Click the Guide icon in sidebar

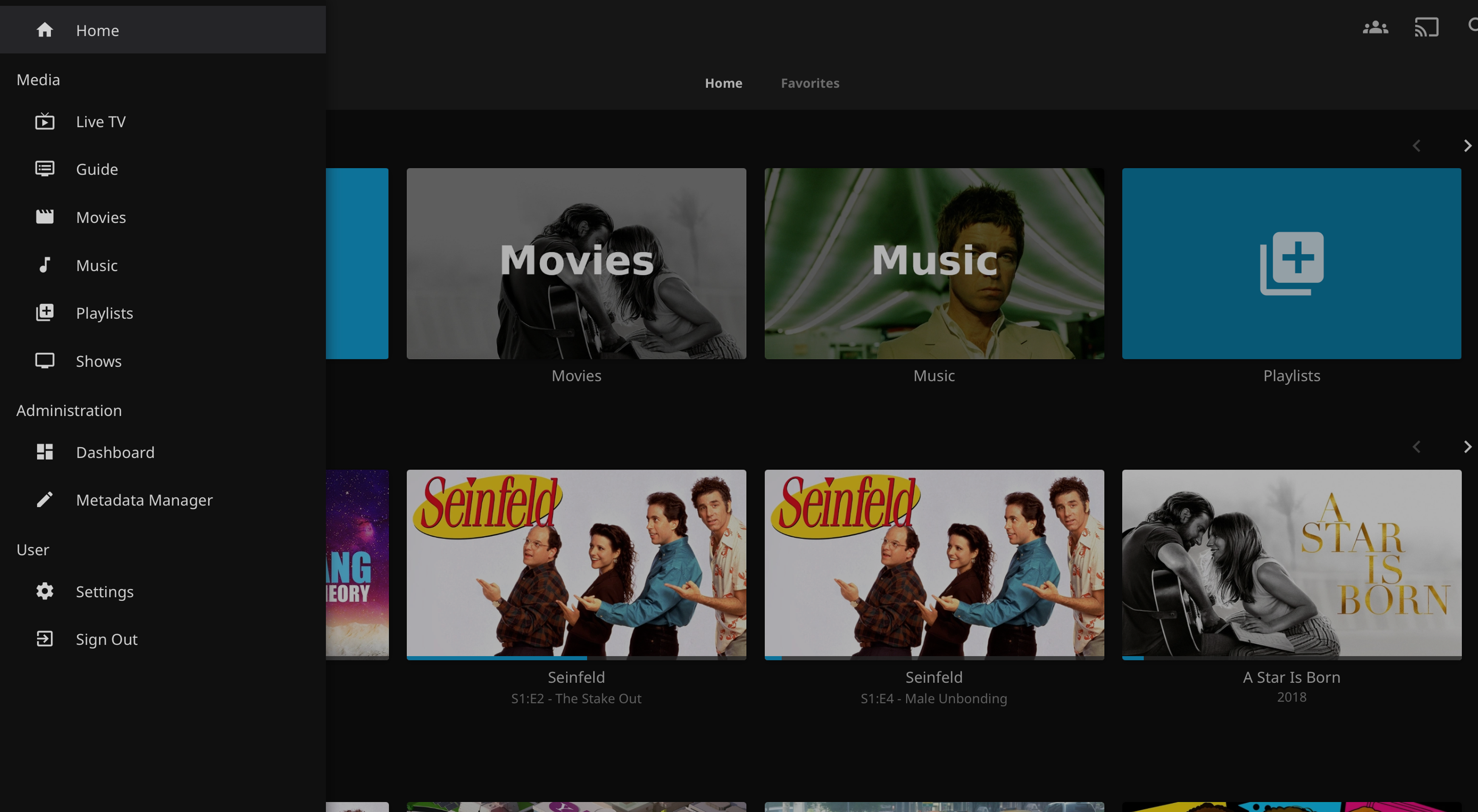click(45, 169)
